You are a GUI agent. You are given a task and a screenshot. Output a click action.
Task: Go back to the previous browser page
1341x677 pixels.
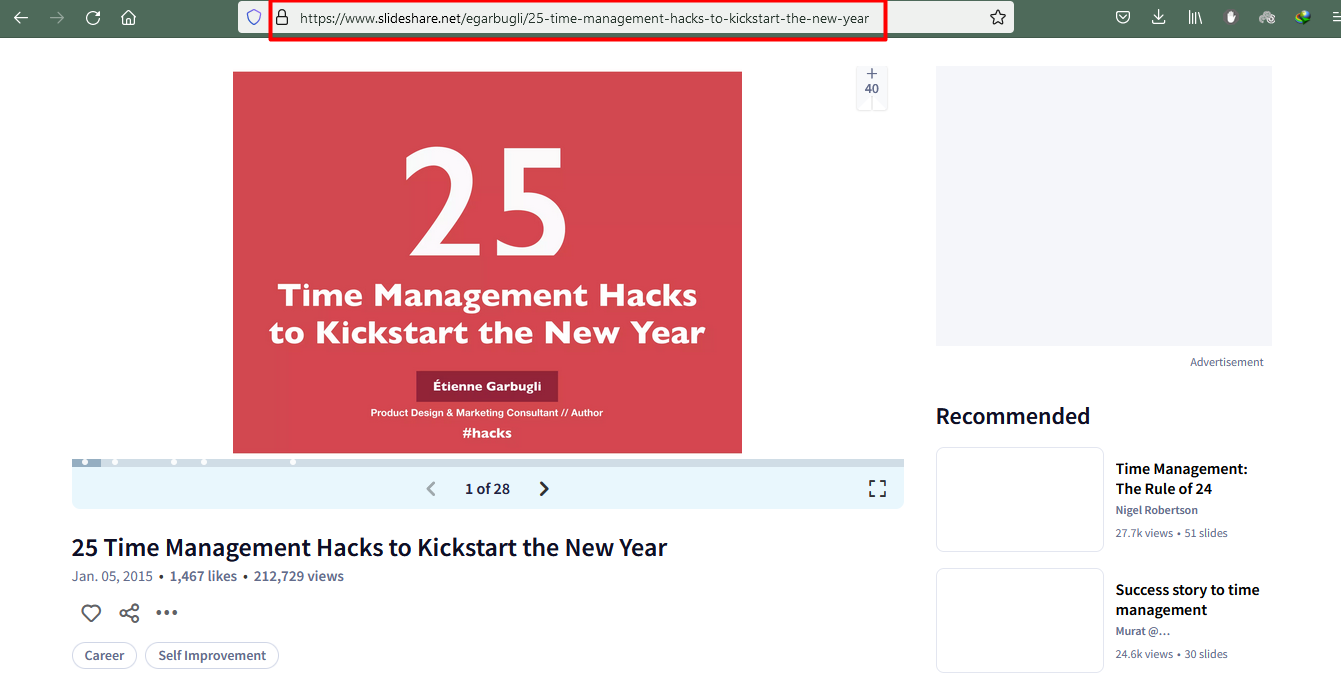(x=21, y=18)
